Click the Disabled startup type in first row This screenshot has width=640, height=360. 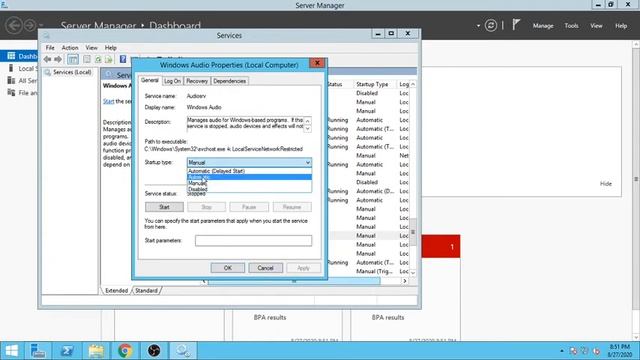pos(367,93)
